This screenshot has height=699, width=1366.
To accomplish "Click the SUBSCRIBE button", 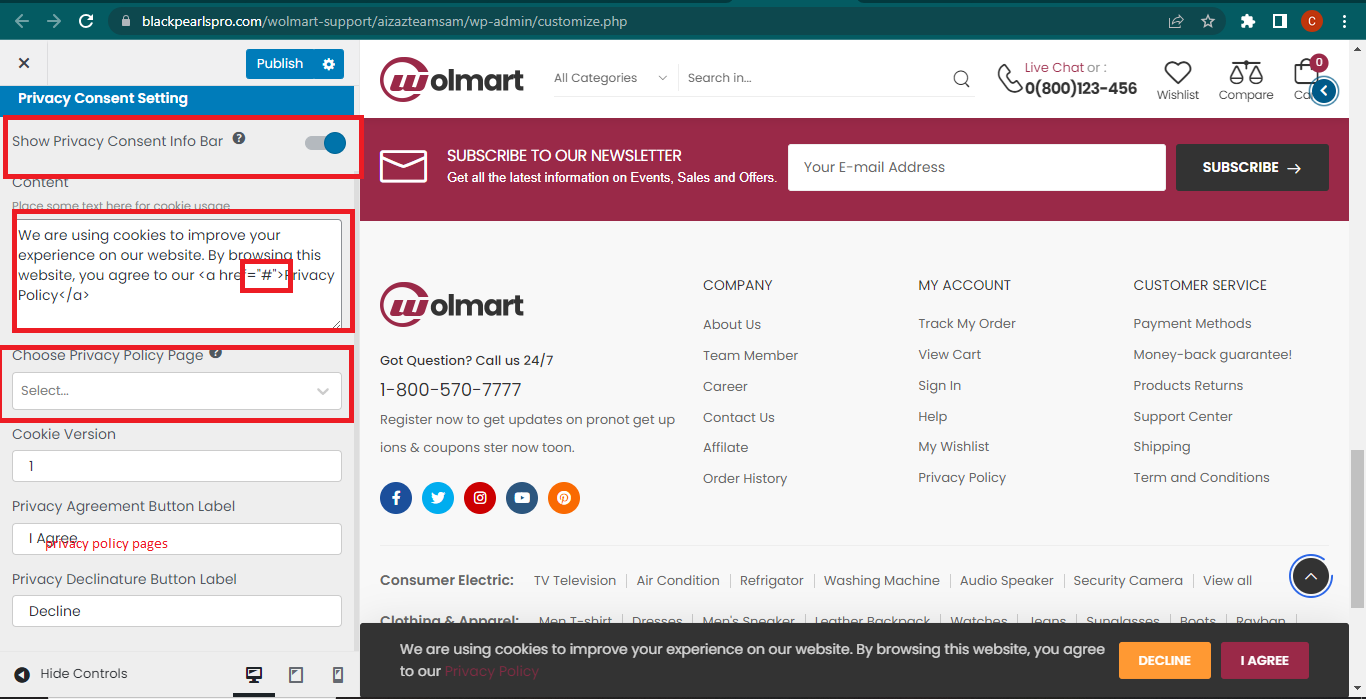I will click(x=1252, y=167).
